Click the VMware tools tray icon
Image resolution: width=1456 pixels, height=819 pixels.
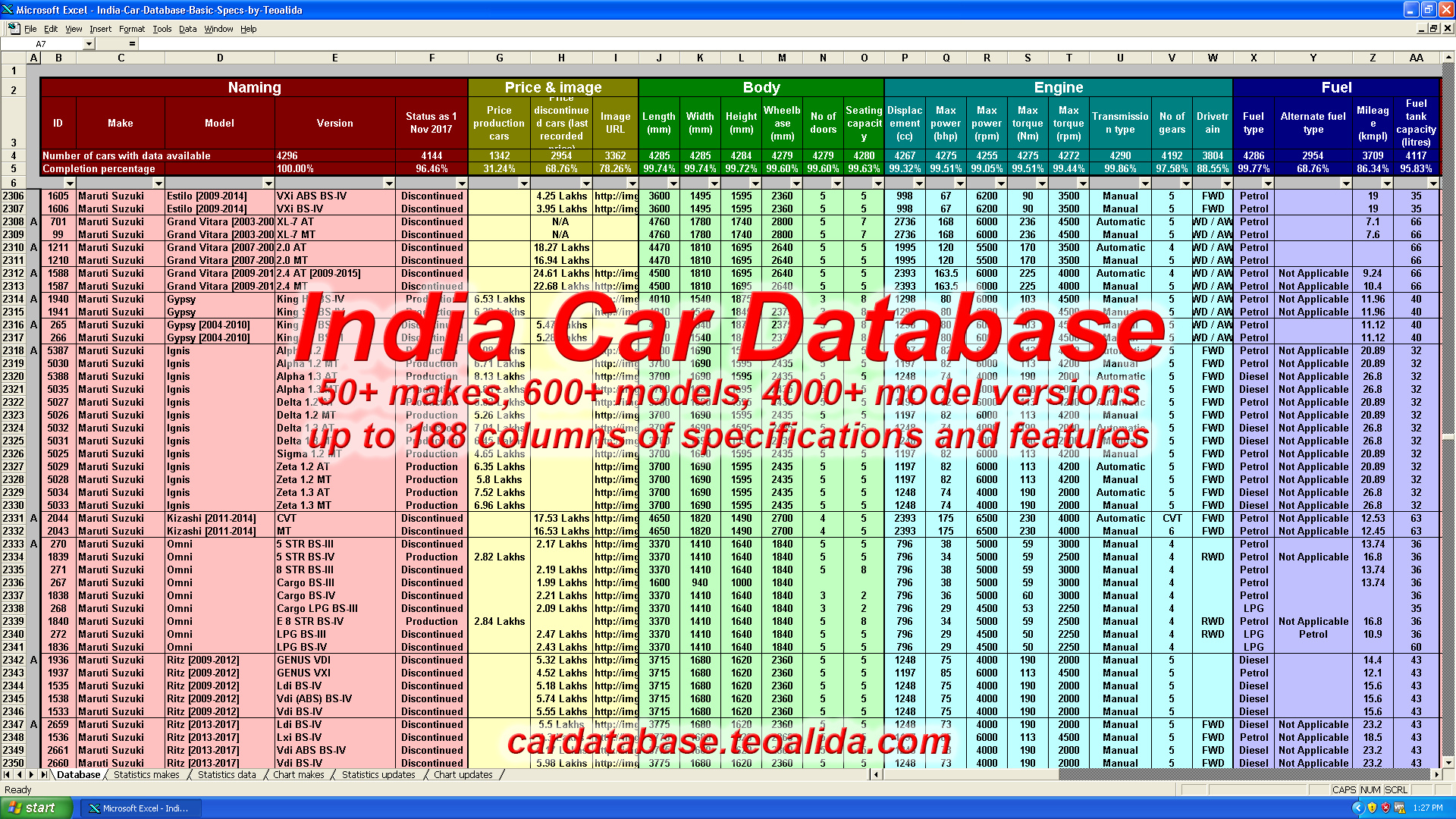click(1399, 808)
